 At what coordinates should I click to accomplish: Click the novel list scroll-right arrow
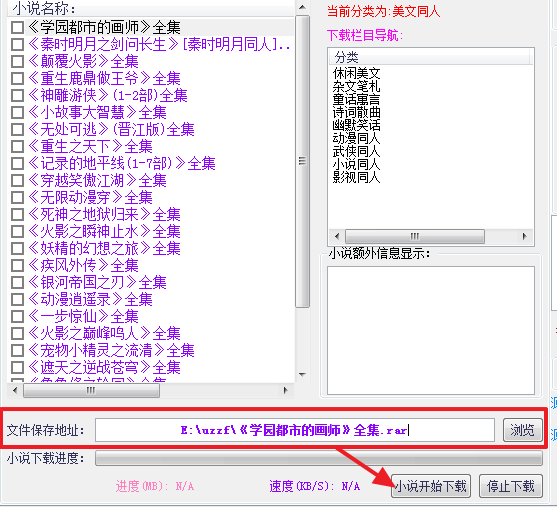[285, 390]
